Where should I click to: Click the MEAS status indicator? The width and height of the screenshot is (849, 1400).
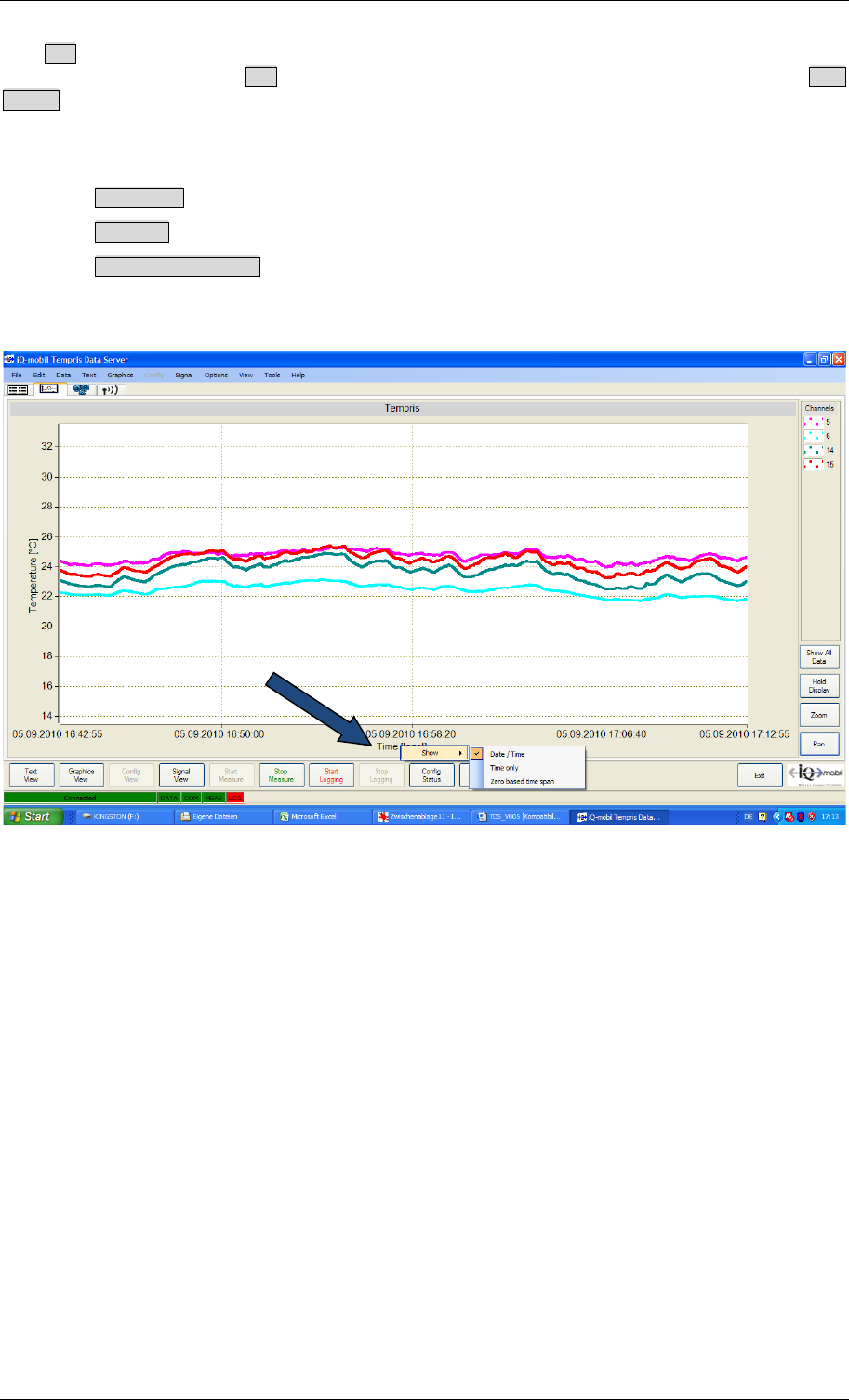click(x=214, y=798)
